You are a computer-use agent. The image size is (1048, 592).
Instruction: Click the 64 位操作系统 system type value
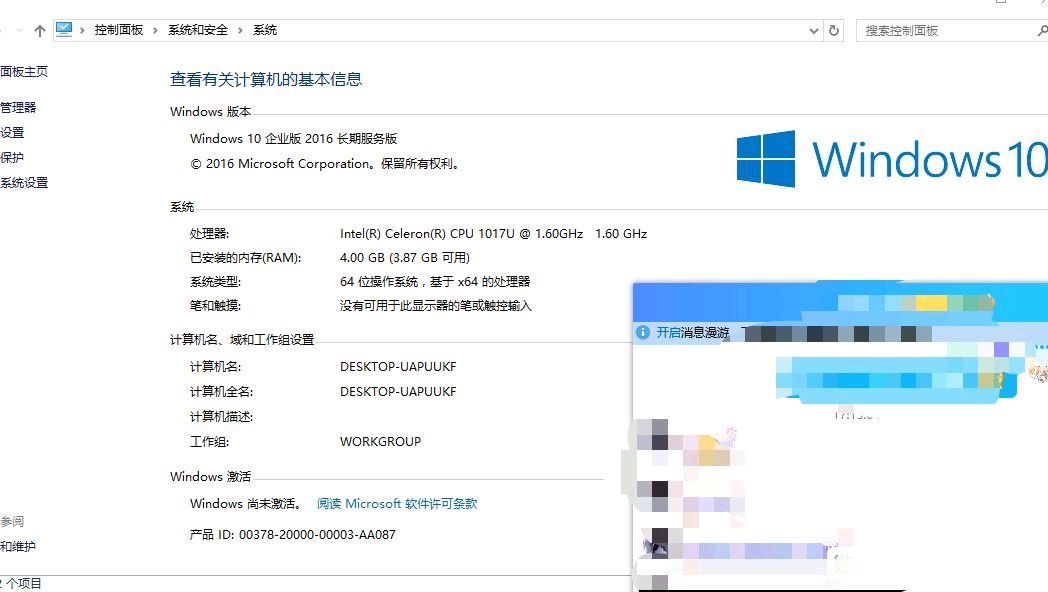coord(434,282)
